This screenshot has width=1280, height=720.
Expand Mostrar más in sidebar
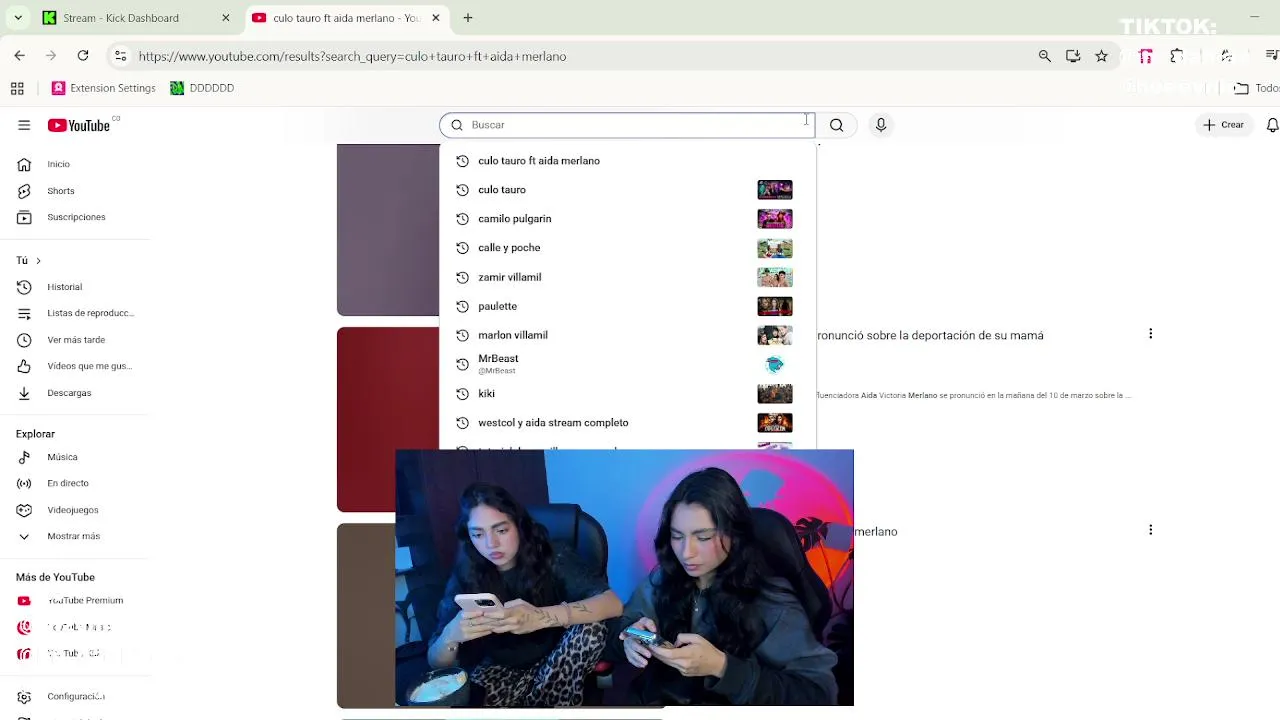[73, 536]
